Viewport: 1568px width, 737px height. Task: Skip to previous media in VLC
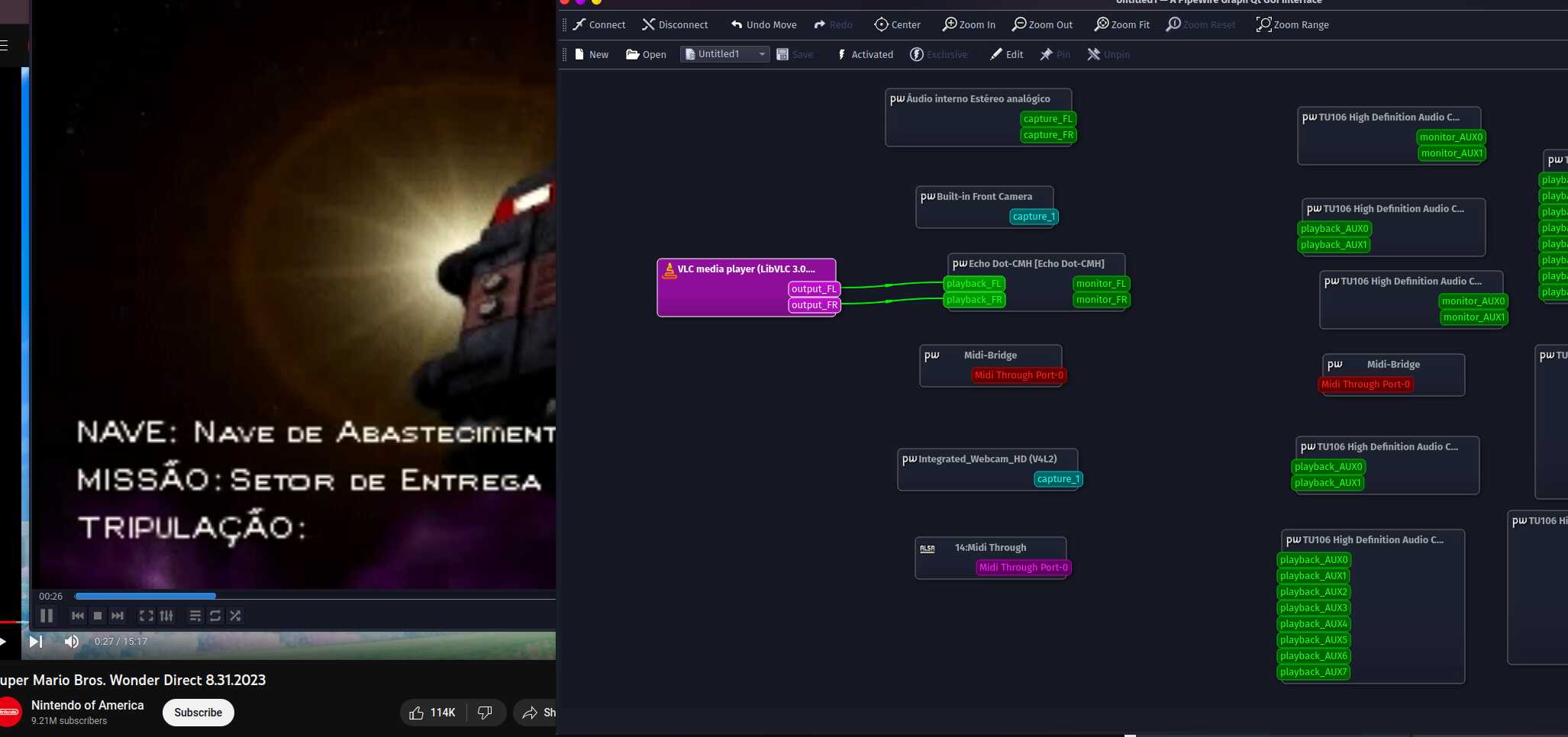78,616
